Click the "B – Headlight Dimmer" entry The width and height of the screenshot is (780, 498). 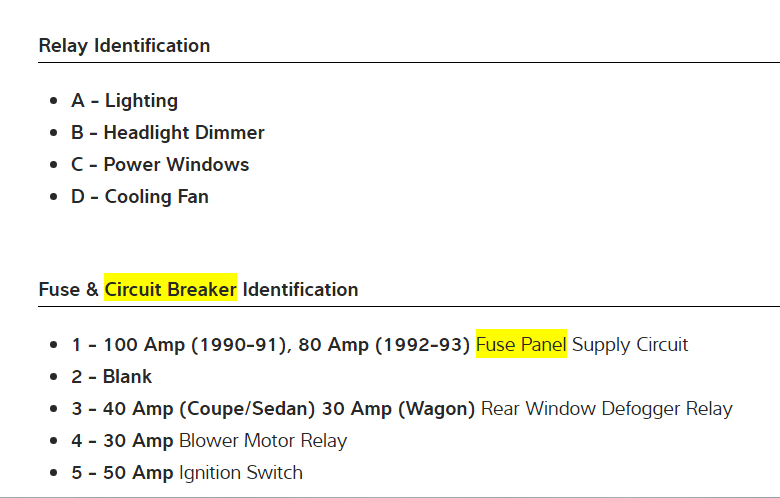click(x=167, y=133)
